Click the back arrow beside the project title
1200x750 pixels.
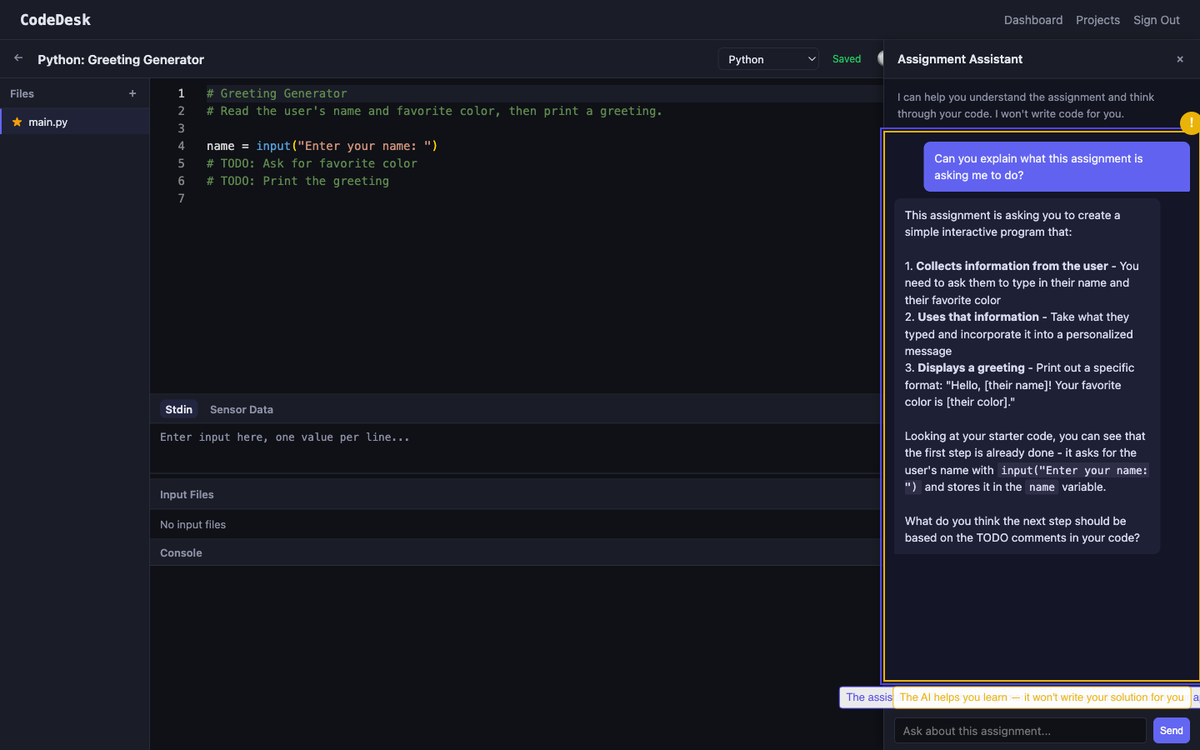pyautogui.click(x=18, y=59)
